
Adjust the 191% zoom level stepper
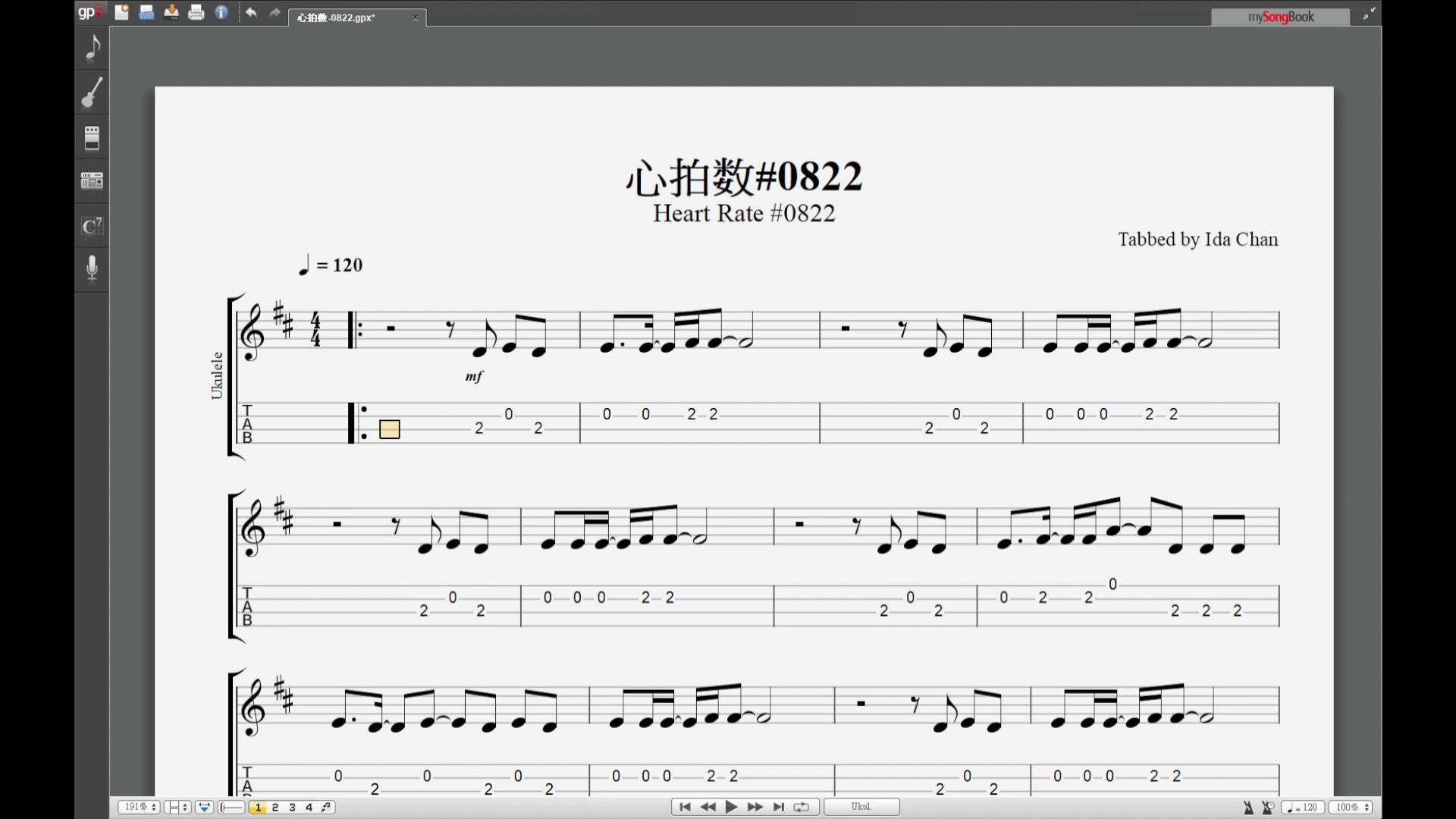point(138,807)
